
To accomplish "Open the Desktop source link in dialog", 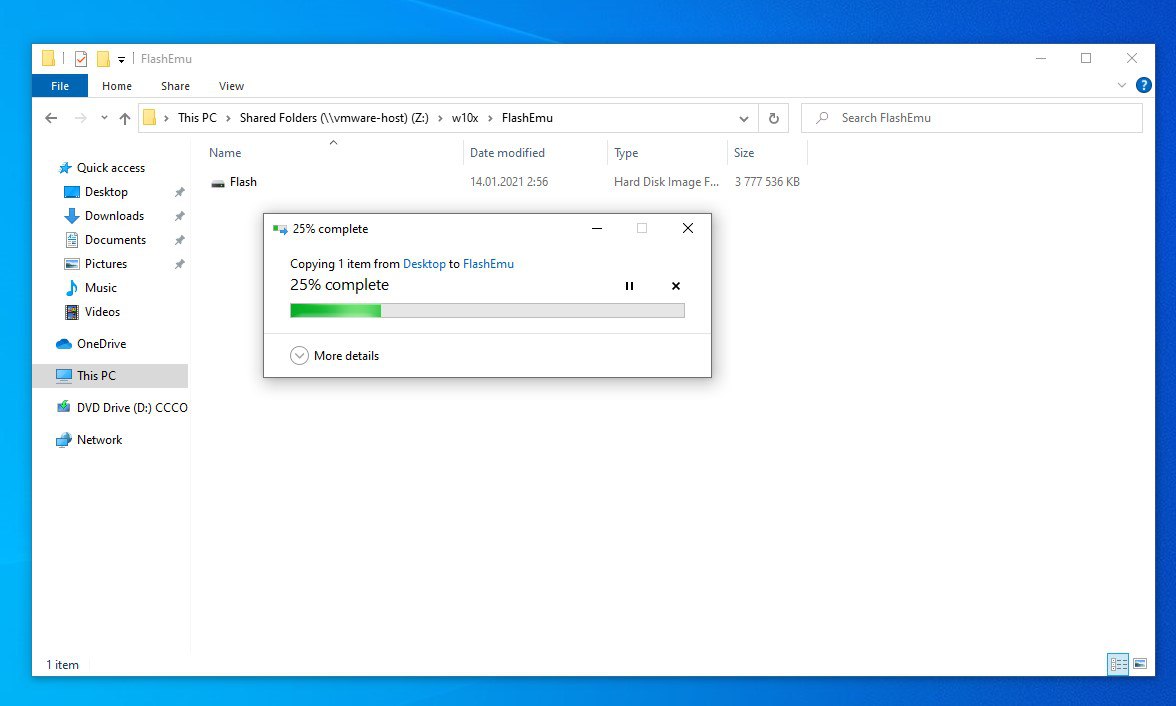I will point(424,263).
